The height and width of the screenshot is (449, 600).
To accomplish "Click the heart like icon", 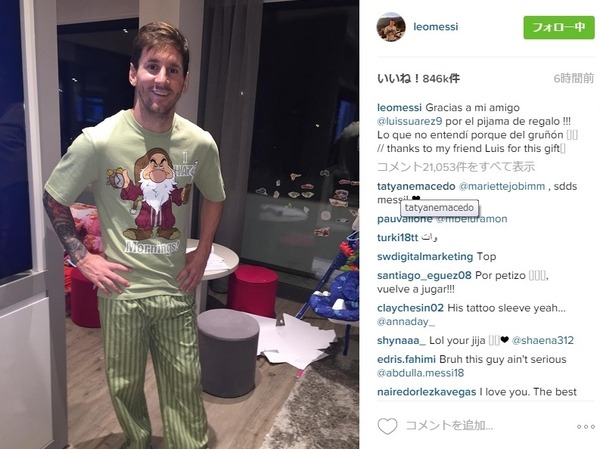I will (387, 426).
